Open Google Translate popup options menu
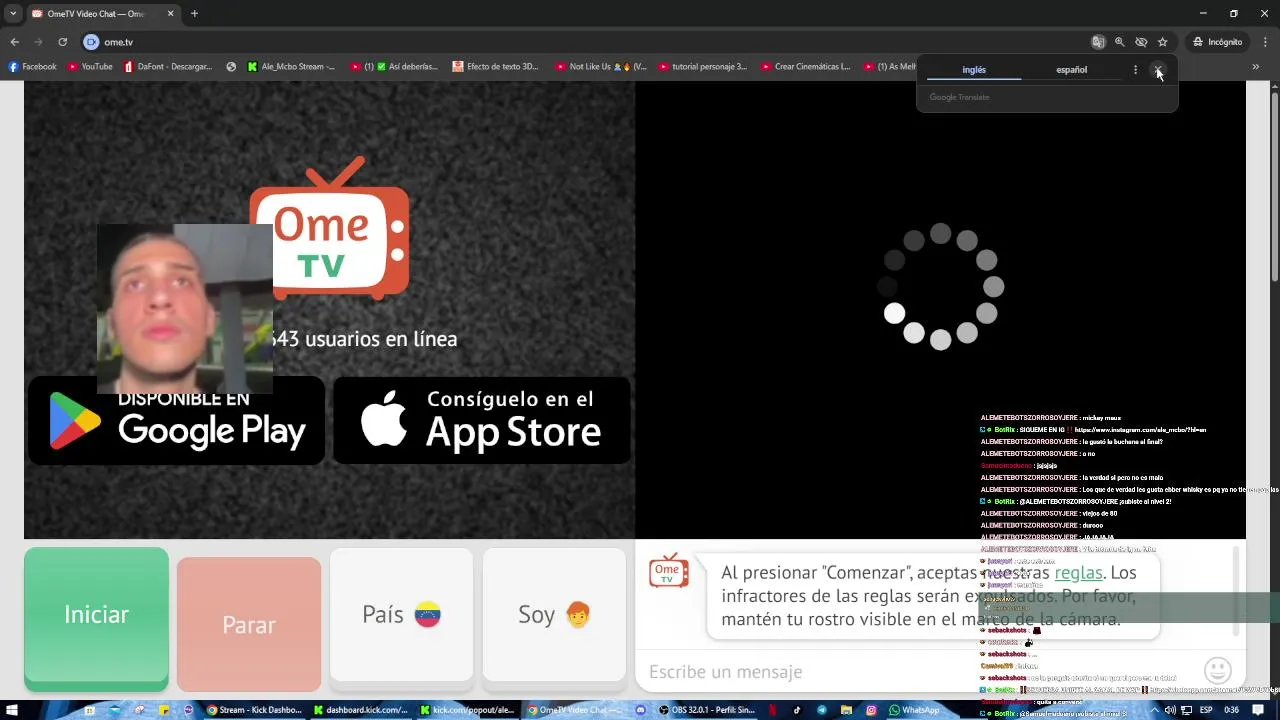This screenshot has height=720, width=1280. (x=1135, y=70)
